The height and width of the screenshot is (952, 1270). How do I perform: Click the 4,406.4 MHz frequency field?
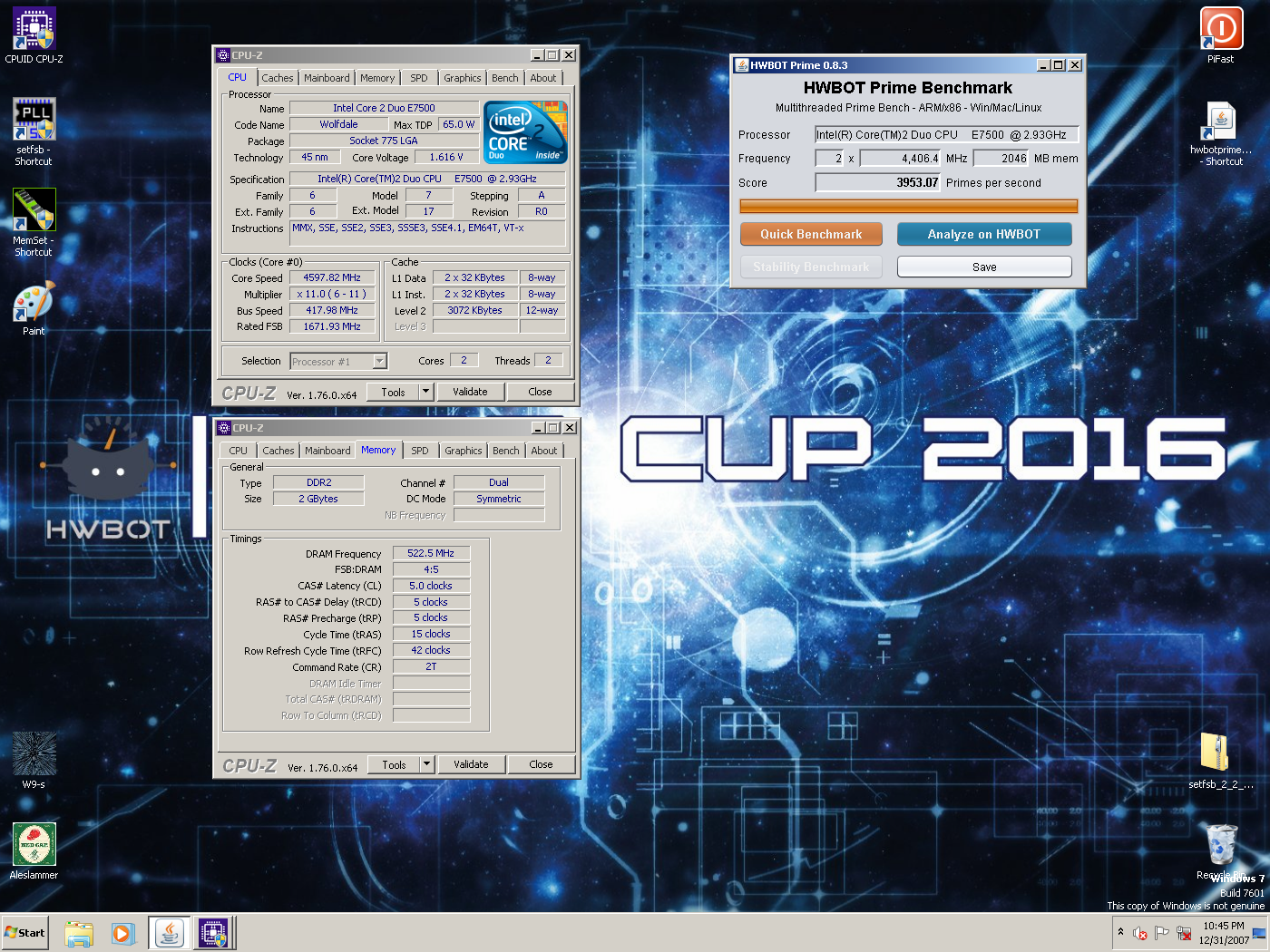pyautogui.click(x=901, y=158)
